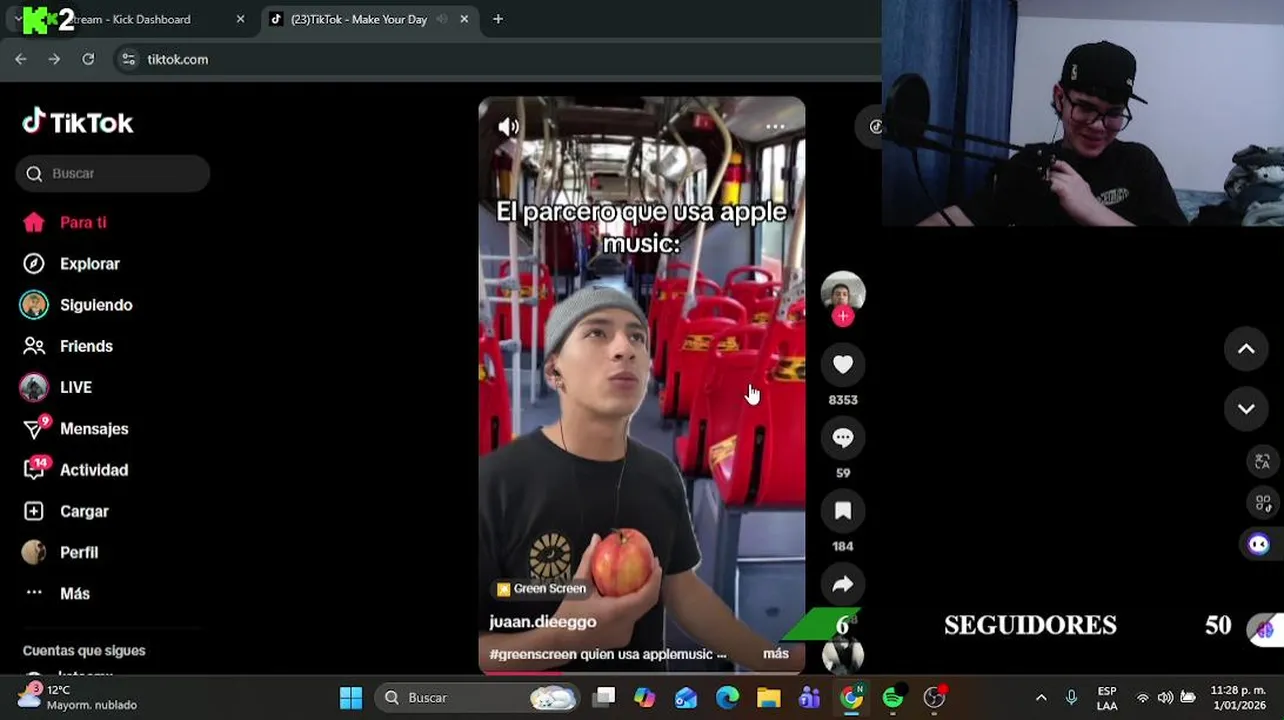
Task: Open the comments with 59 count
Action: tap(843, 438)
